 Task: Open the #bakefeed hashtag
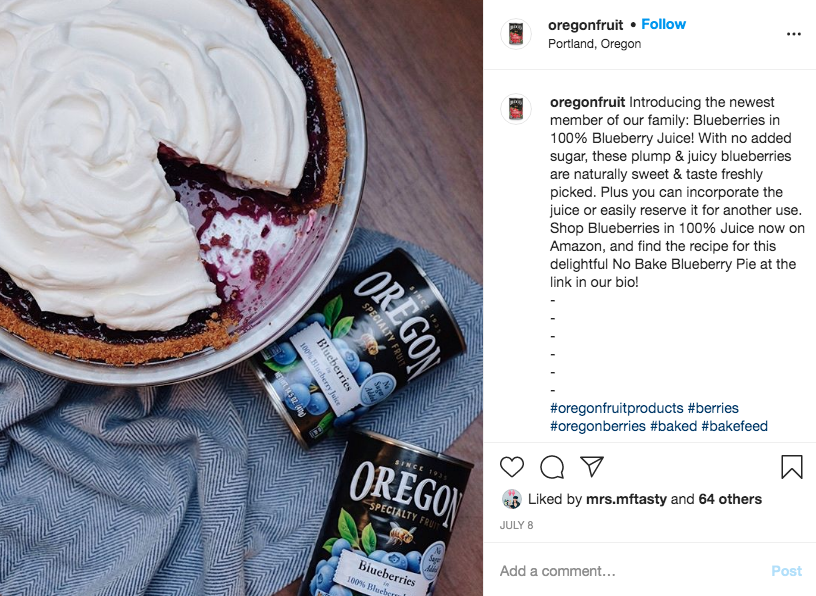(734, 426)
